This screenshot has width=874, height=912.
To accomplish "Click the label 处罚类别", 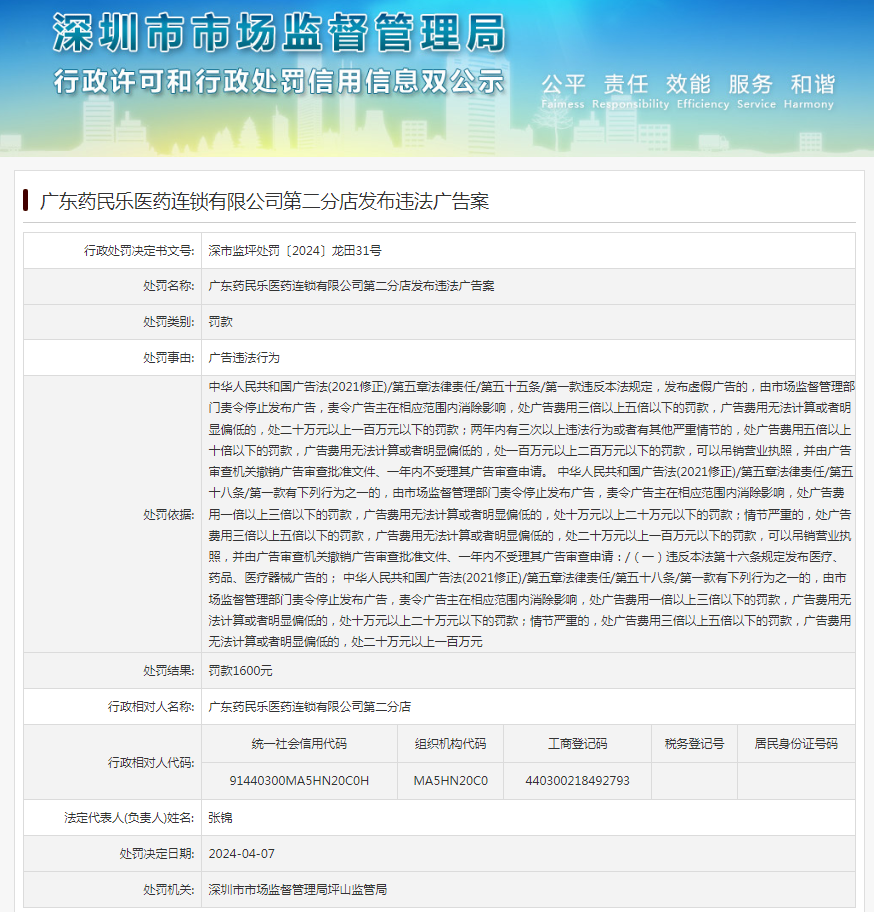I will [x=169, y=322].
